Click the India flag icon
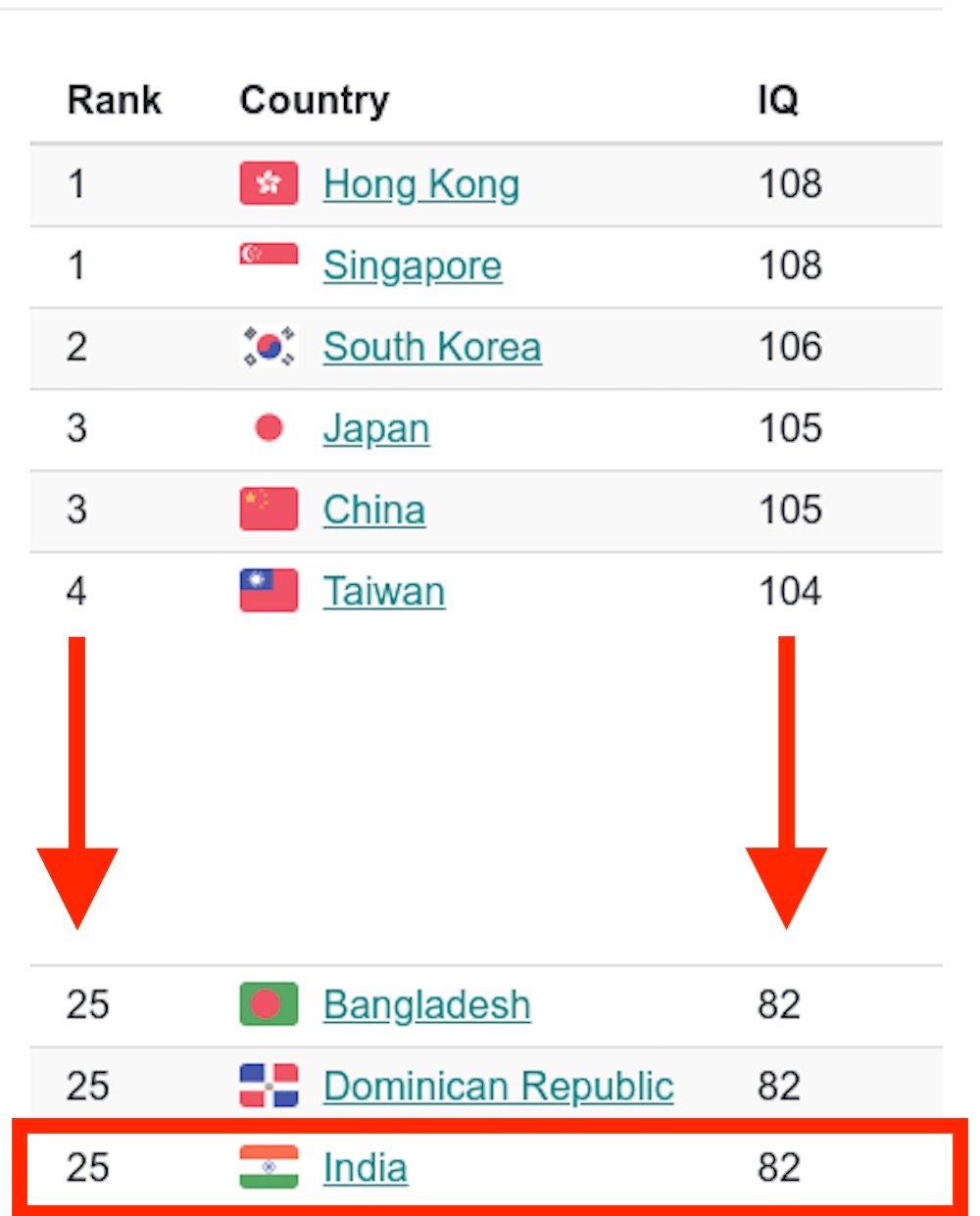Image resolution: width=980 pixels, height=1216 pixels. coord(269,1167)
